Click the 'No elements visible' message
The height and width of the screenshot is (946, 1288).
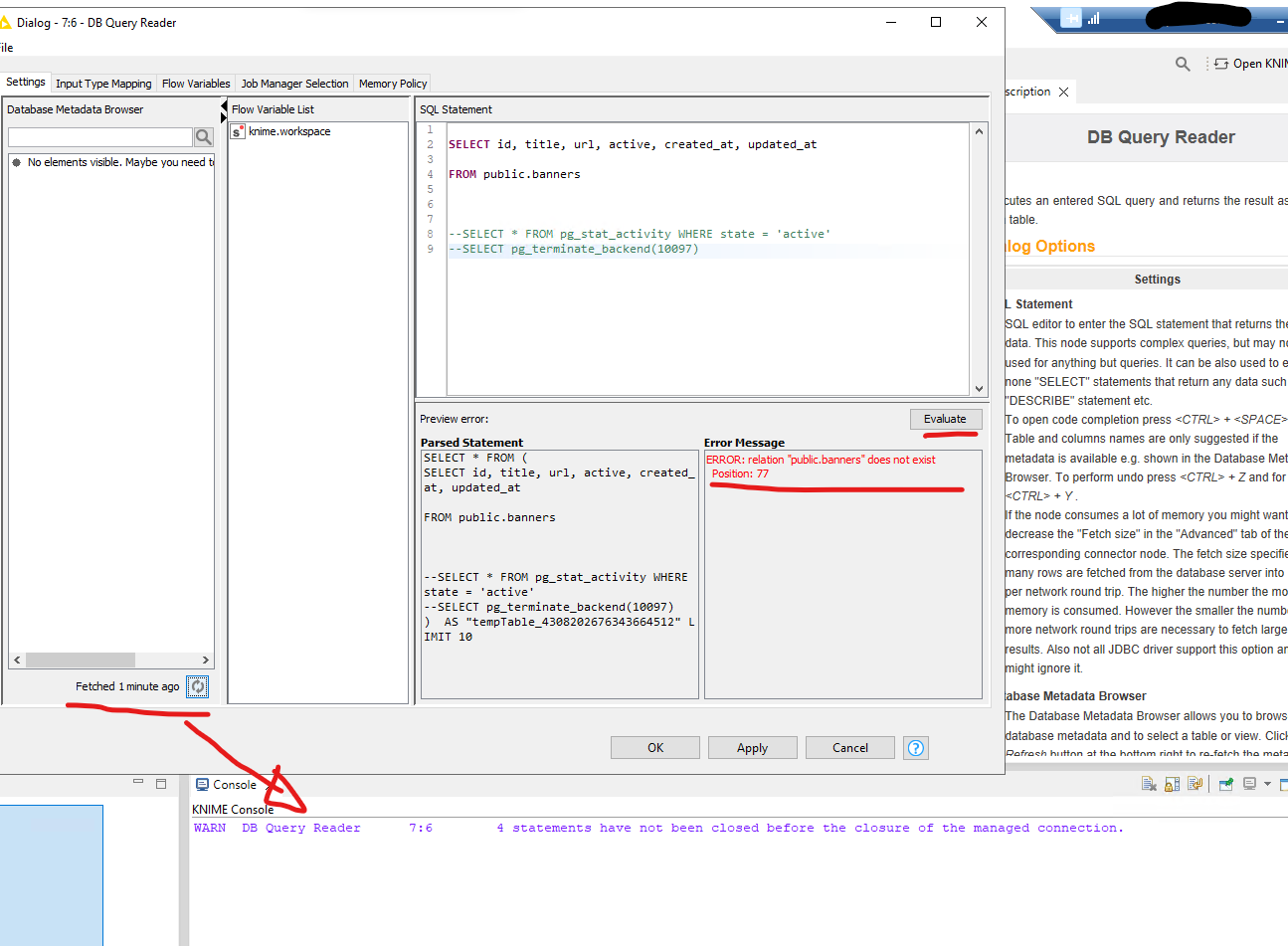[119, 162]
